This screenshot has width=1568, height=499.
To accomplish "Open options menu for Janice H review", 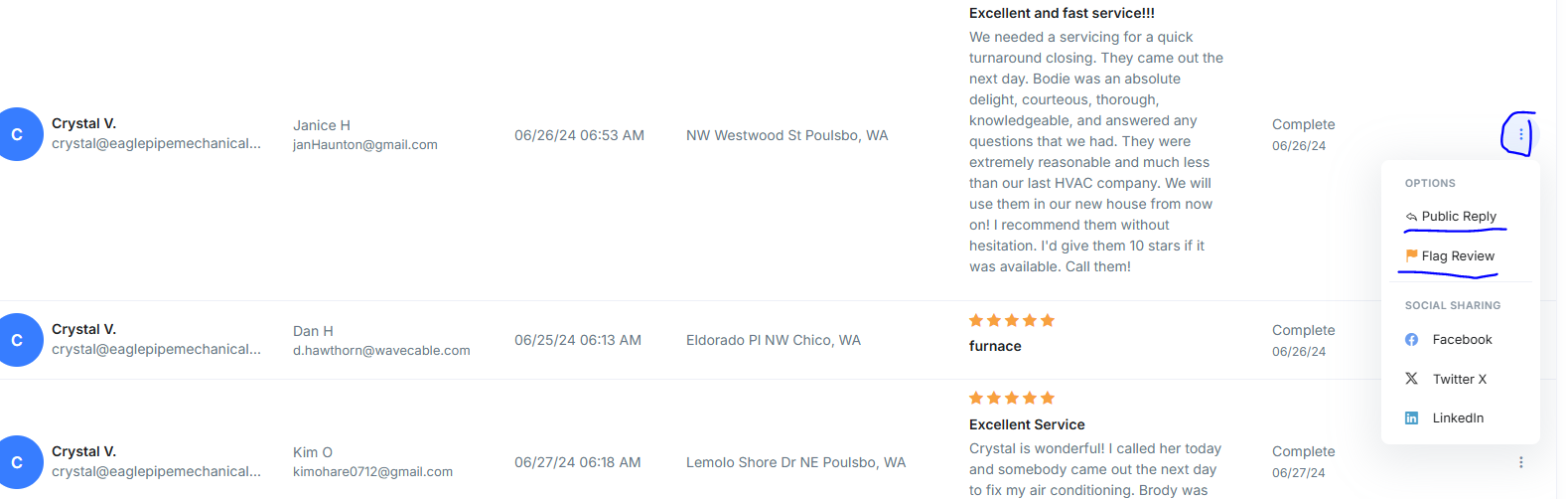I will click(x=1520, y=134).
